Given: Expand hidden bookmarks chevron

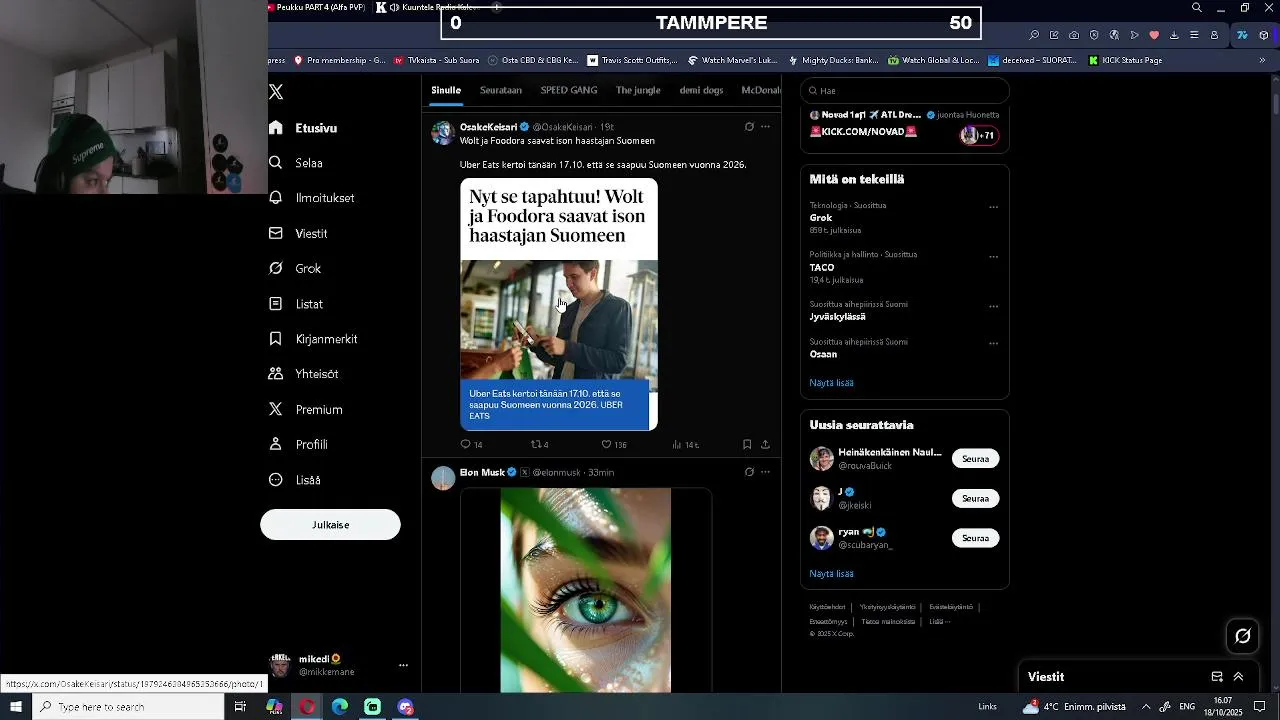Looking at the screenshot, I should point(1262,60).
